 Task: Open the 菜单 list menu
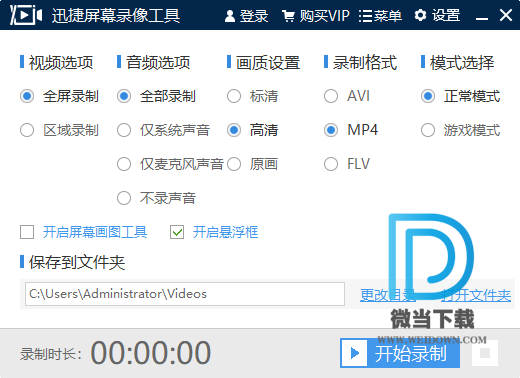click(x=380, y=16)
